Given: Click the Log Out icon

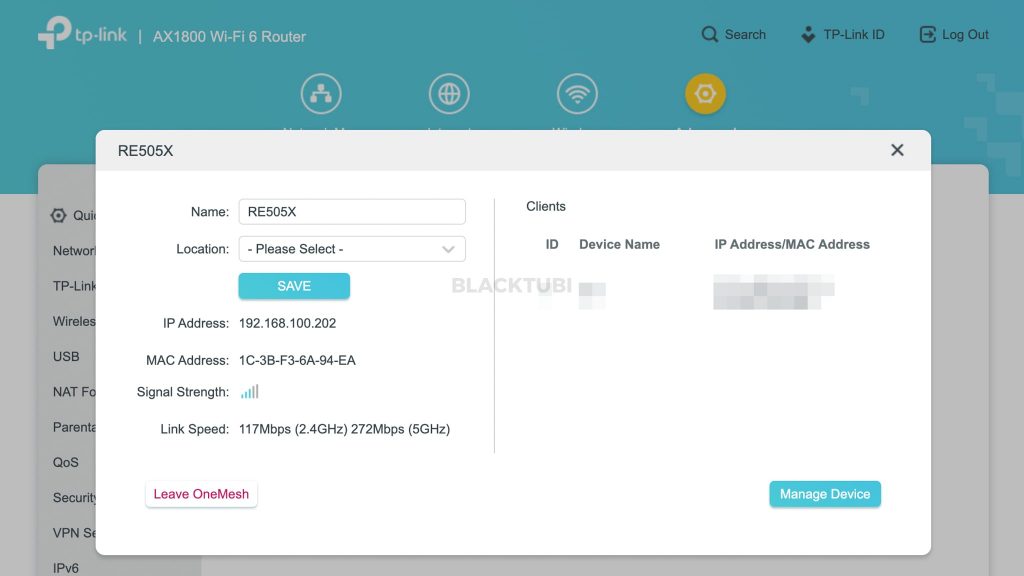Looking at the screenshot, I should tap(927, 34).
